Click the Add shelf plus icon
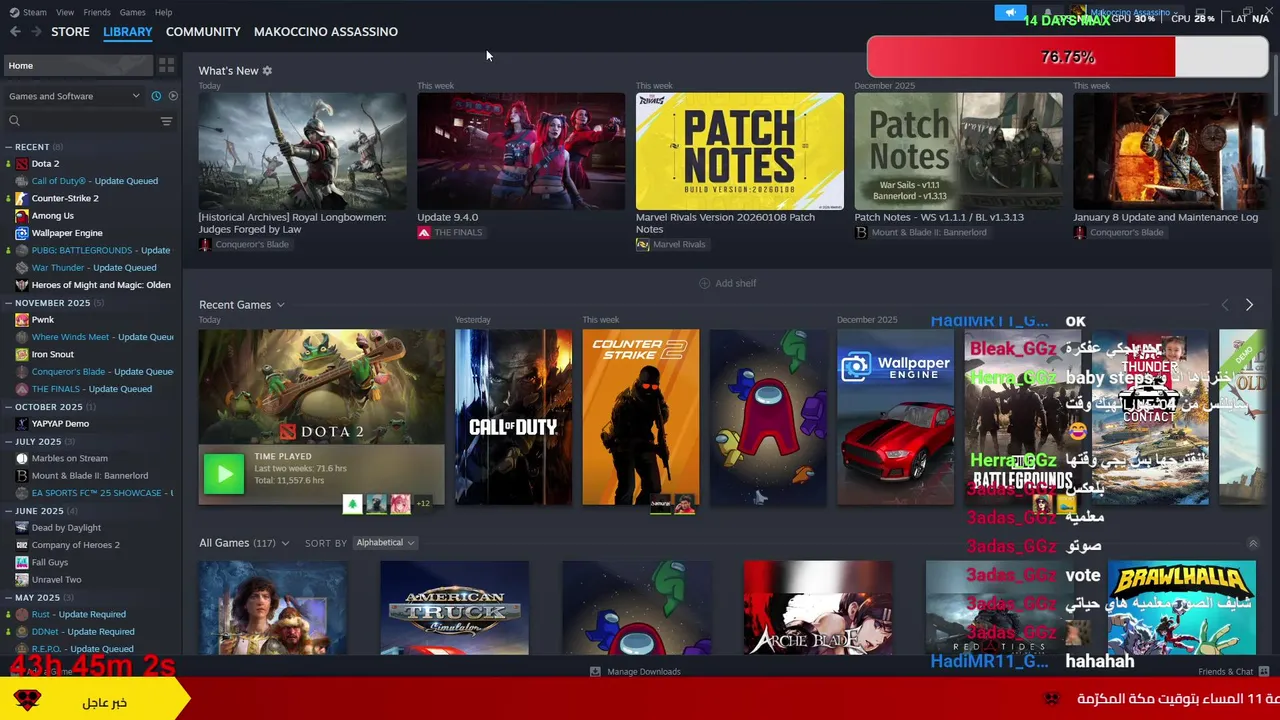The height and width of the screenshot is (720, 1280). click(704, 283)
